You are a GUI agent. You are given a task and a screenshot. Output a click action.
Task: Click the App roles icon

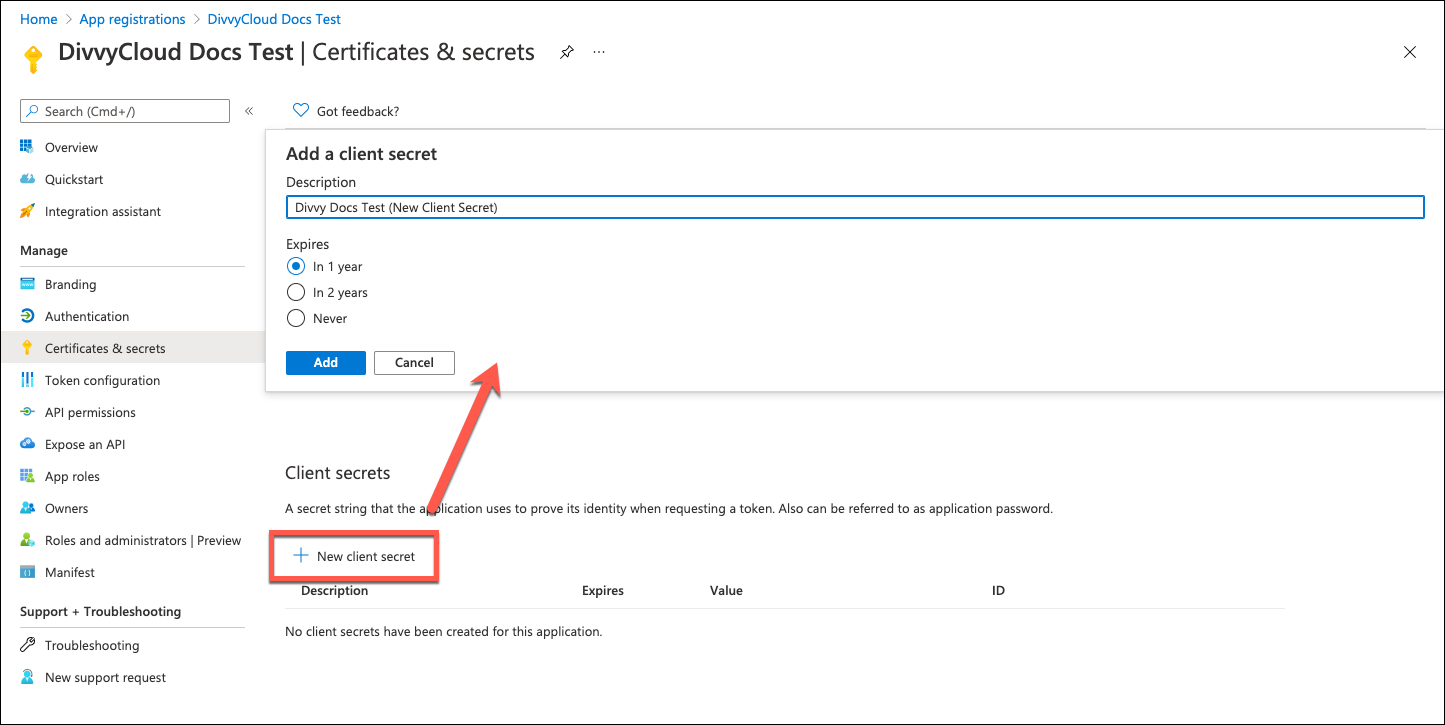[27, 476]
